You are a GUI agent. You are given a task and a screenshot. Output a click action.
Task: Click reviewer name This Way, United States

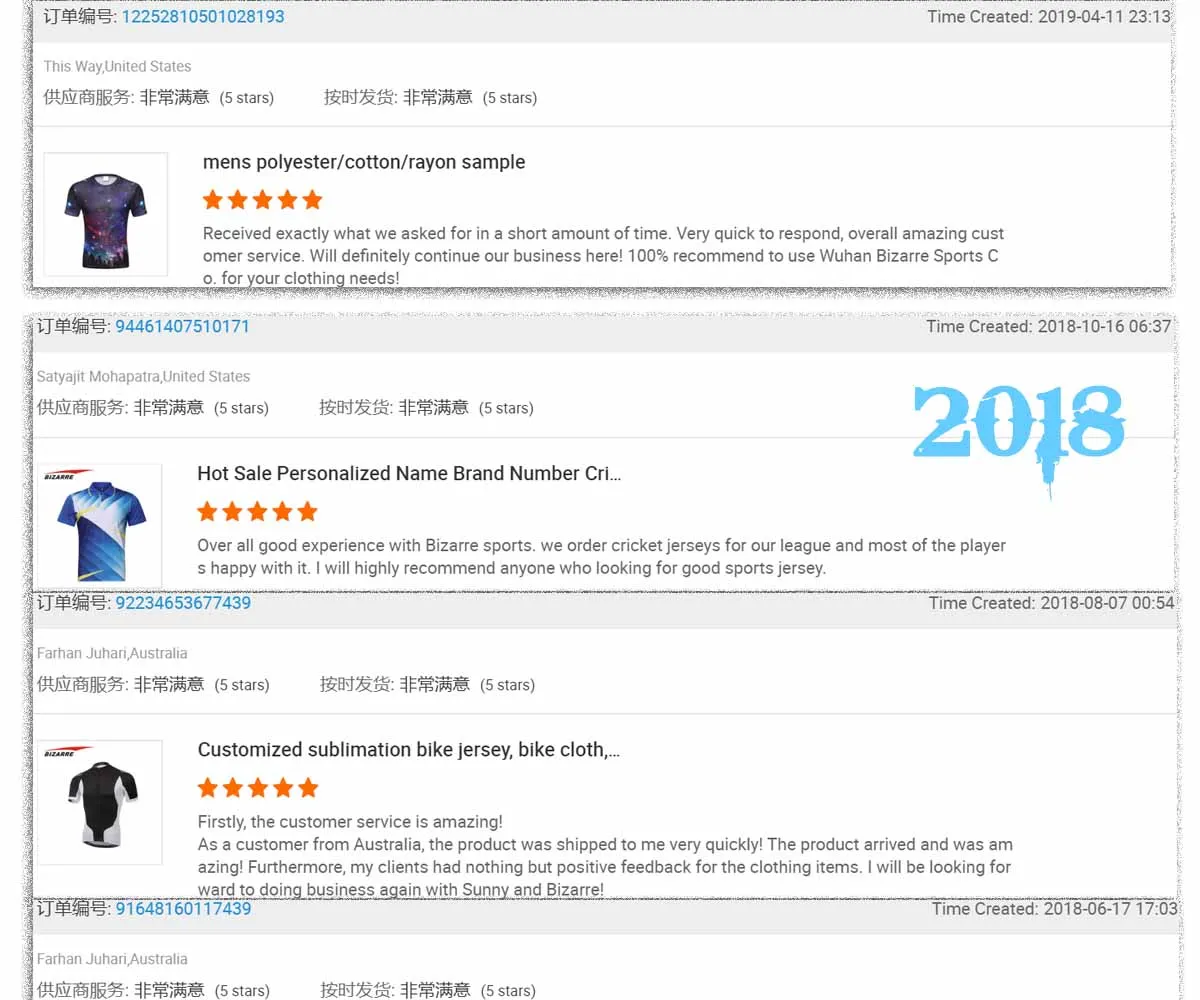(117, 67)
